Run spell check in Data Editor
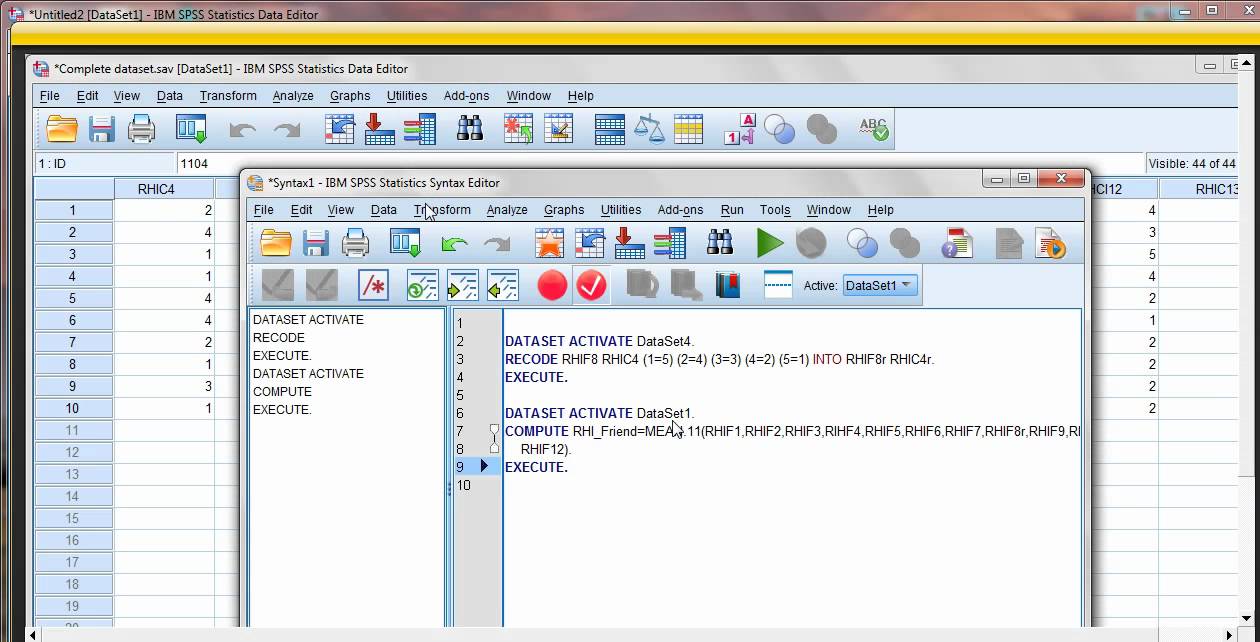1260x642 pixels. click(873, 129)
